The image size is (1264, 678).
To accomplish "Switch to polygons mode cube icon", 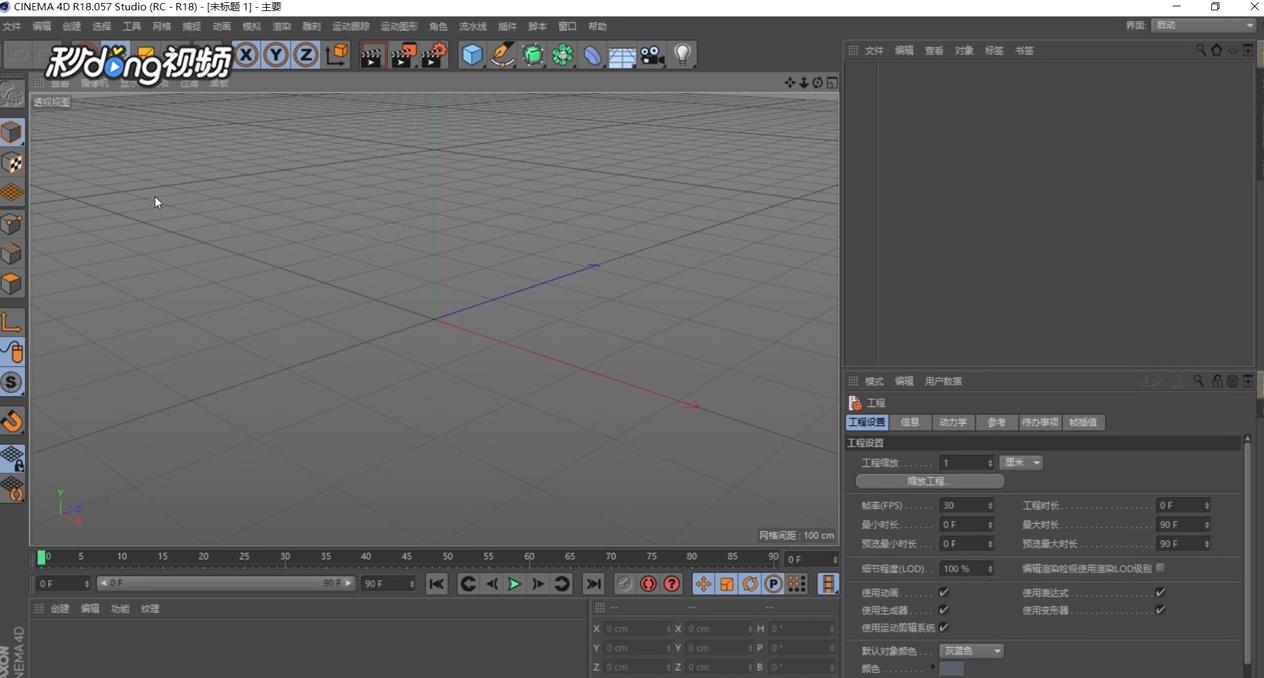I will (x=12, y=284).
